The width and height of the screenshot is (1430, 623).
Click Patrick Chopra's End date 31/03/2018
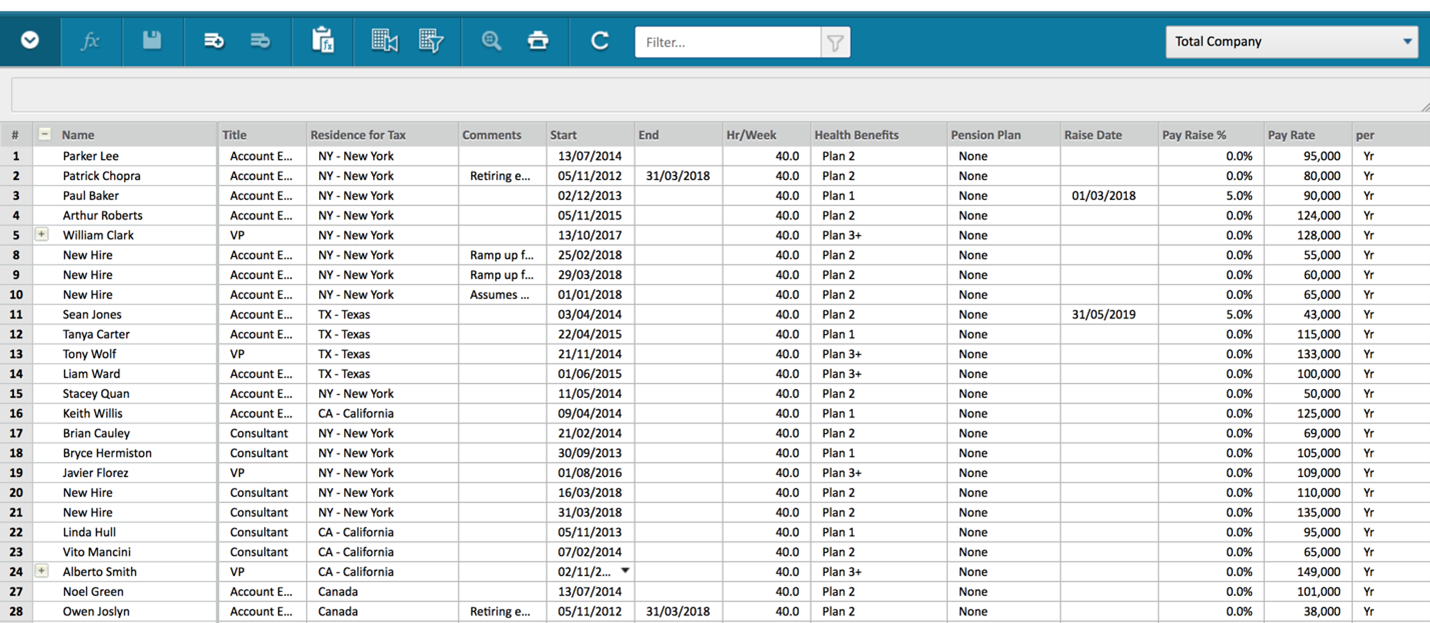click(678, 176)
